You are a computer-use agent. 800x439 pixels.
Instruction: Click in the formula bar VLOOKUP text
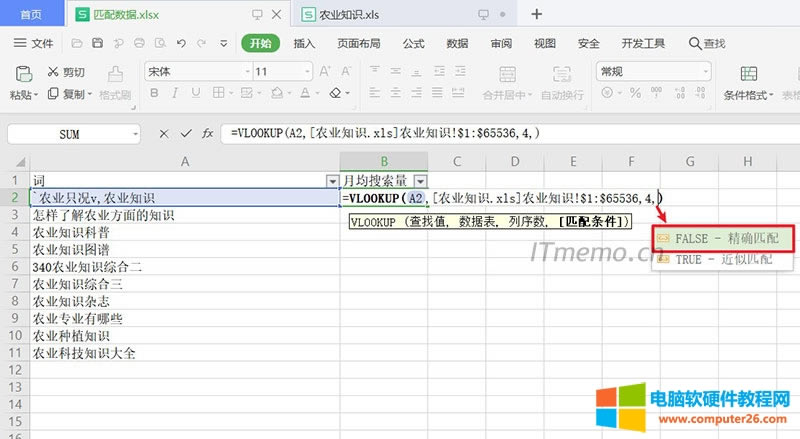tap(385, 133)
